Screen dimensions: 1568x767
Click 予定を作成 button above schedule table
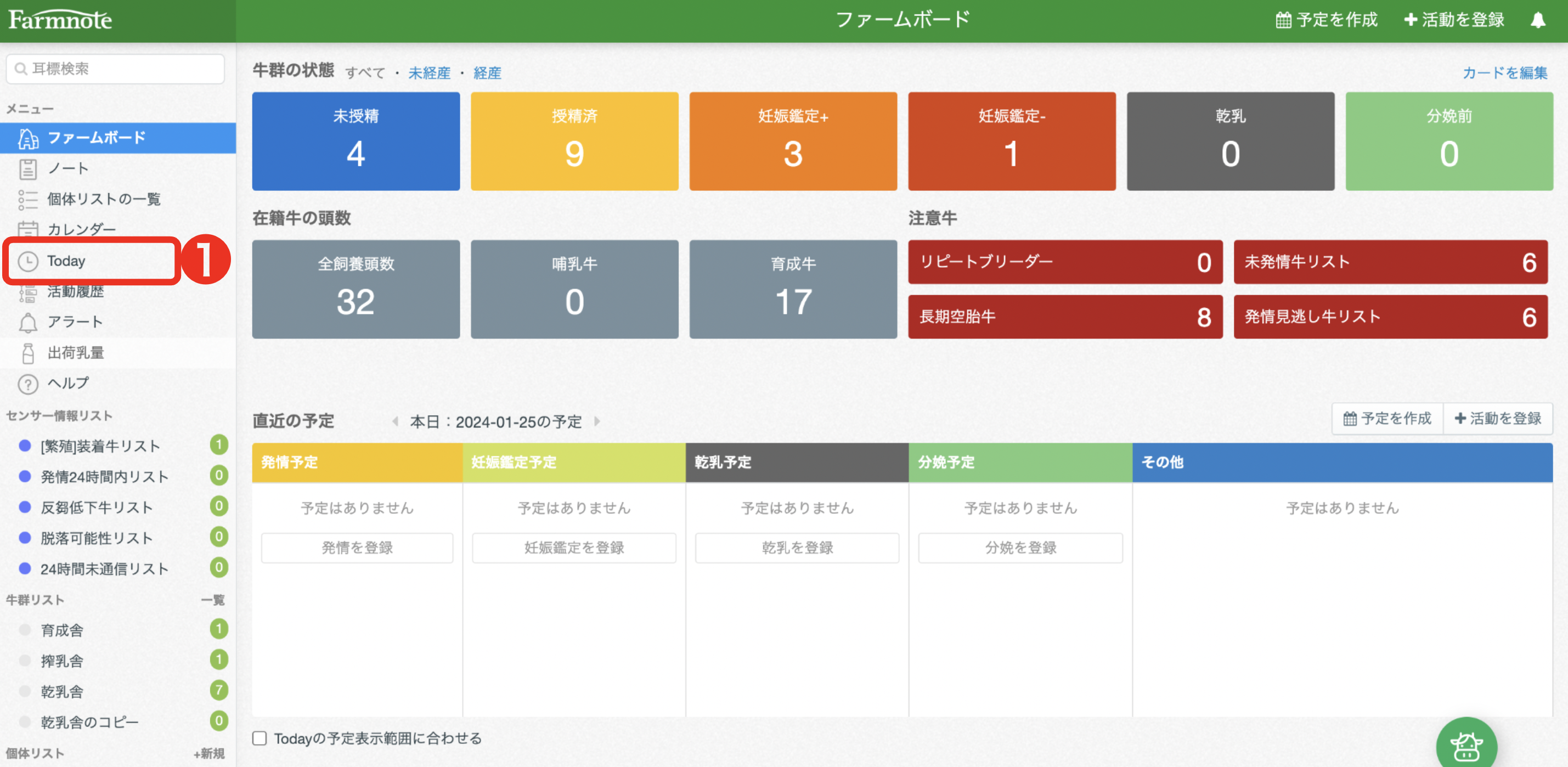[x=1387, y=419]
